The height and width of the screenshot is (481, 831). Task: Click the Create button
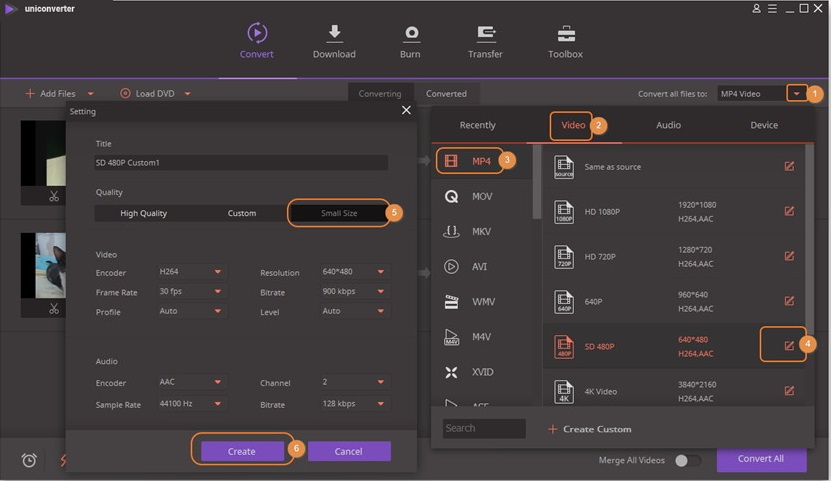pyautogui.click(x=242, y=451)
